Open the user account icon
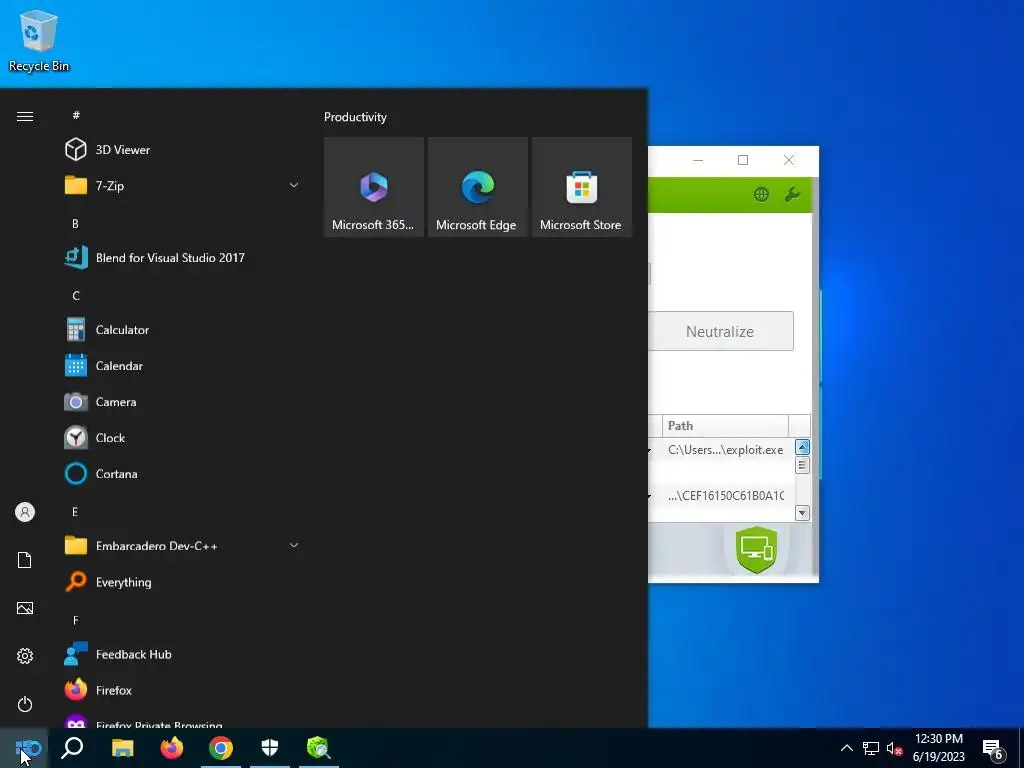This screenshot has width=1024, height=768. [x=25, y=512]
